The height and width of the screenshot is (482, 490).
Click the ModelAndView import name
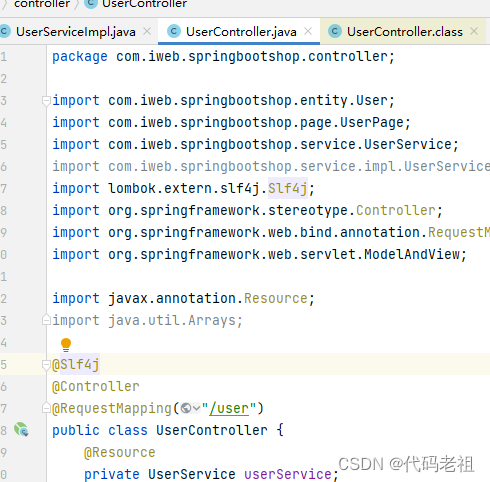pyautogui.click(x=412, y=254)
